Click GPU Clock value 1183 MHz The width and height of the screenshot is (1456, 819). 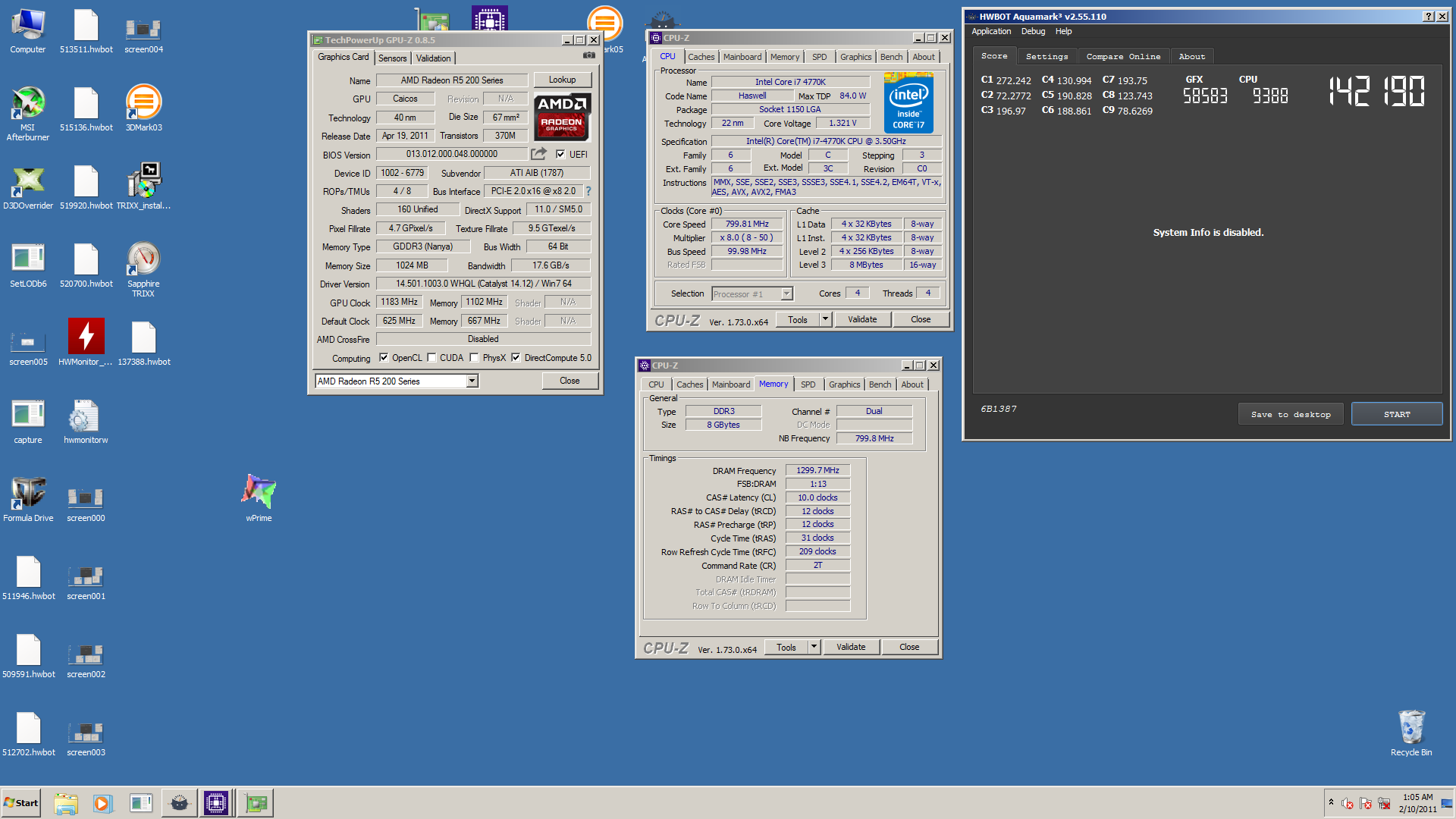tap(399, 302)
